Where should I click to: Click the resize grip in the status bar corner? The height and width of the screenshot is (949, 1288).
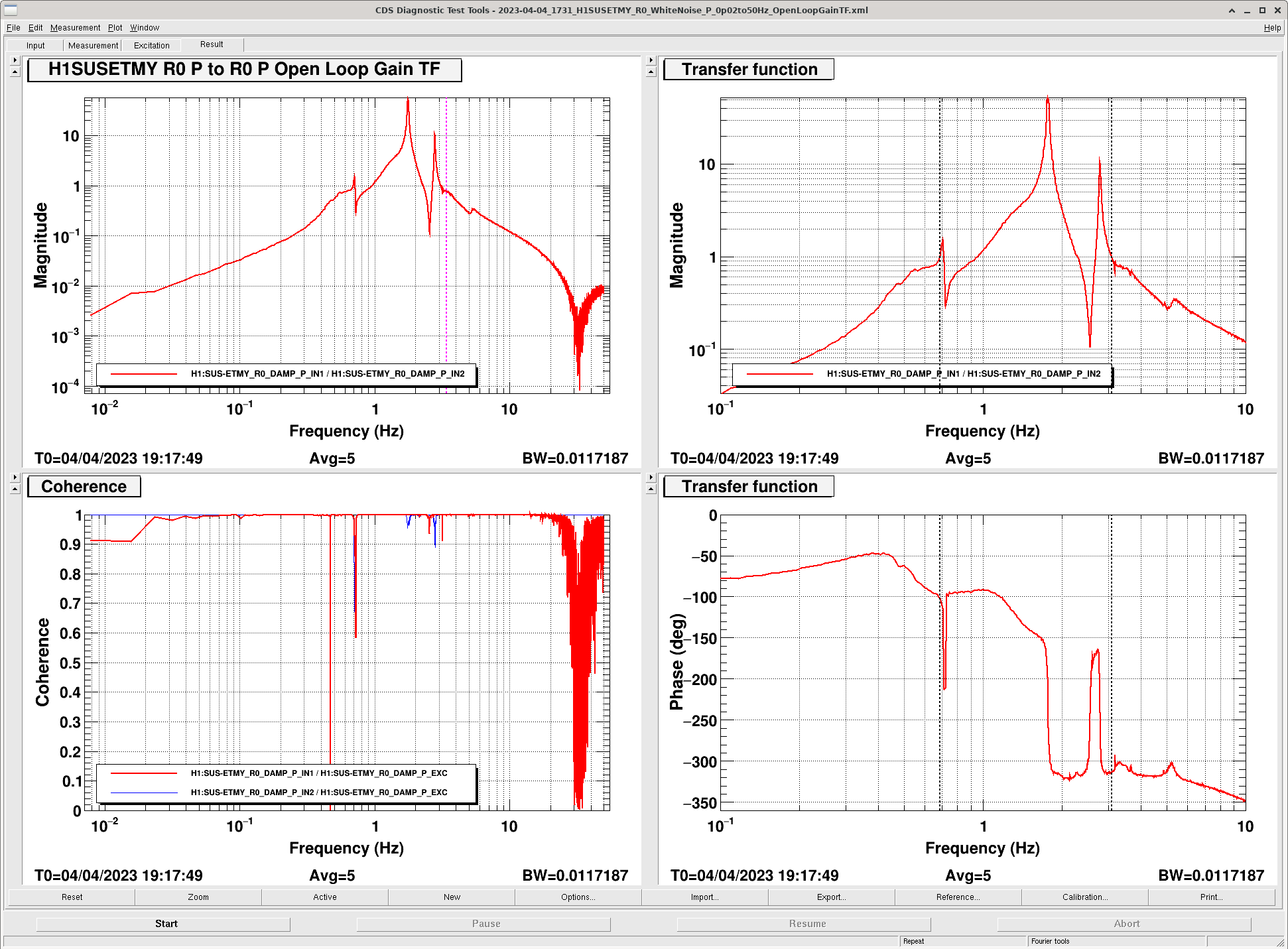(x=1280, y=942)
